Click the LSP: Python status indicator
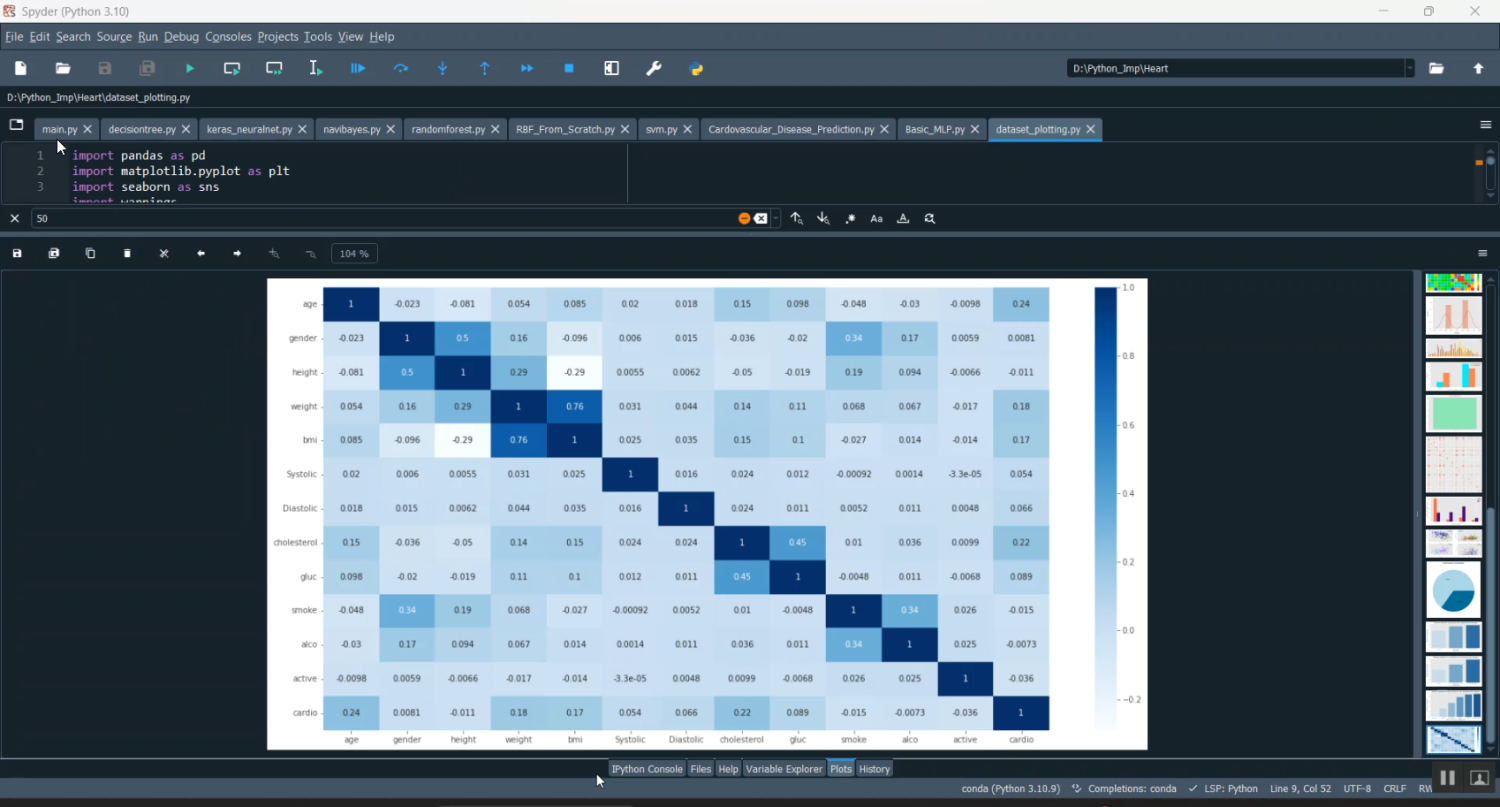Screen dimensions: 1500x807 click(1222, 789)
